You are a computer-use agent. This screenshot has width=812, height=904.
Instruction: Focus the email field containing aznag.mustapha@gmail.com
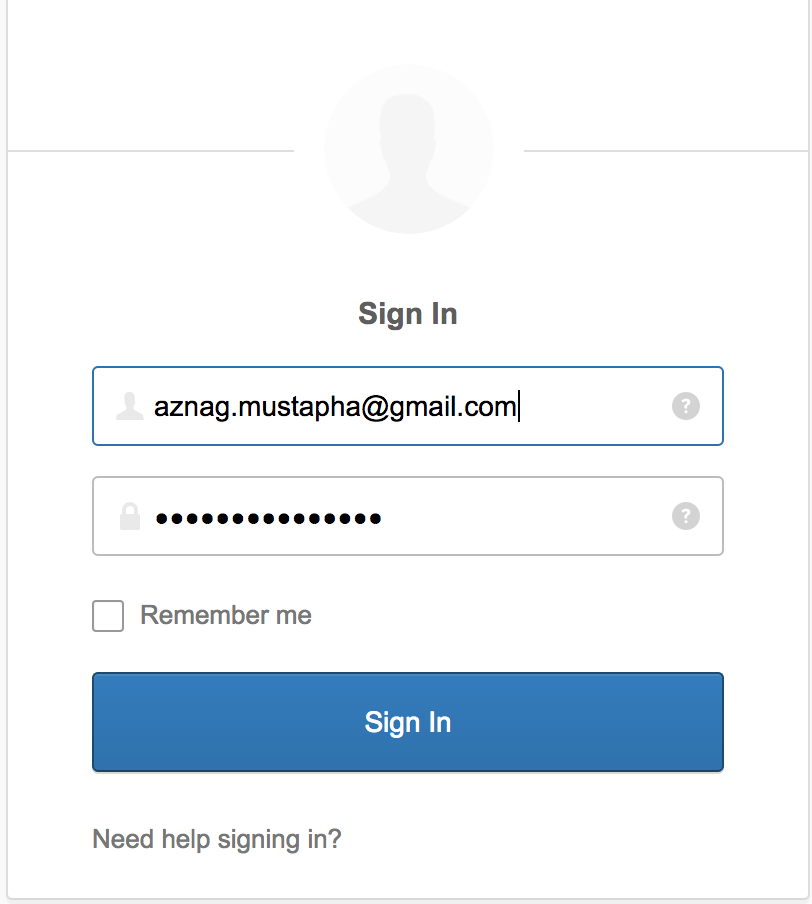408,406
